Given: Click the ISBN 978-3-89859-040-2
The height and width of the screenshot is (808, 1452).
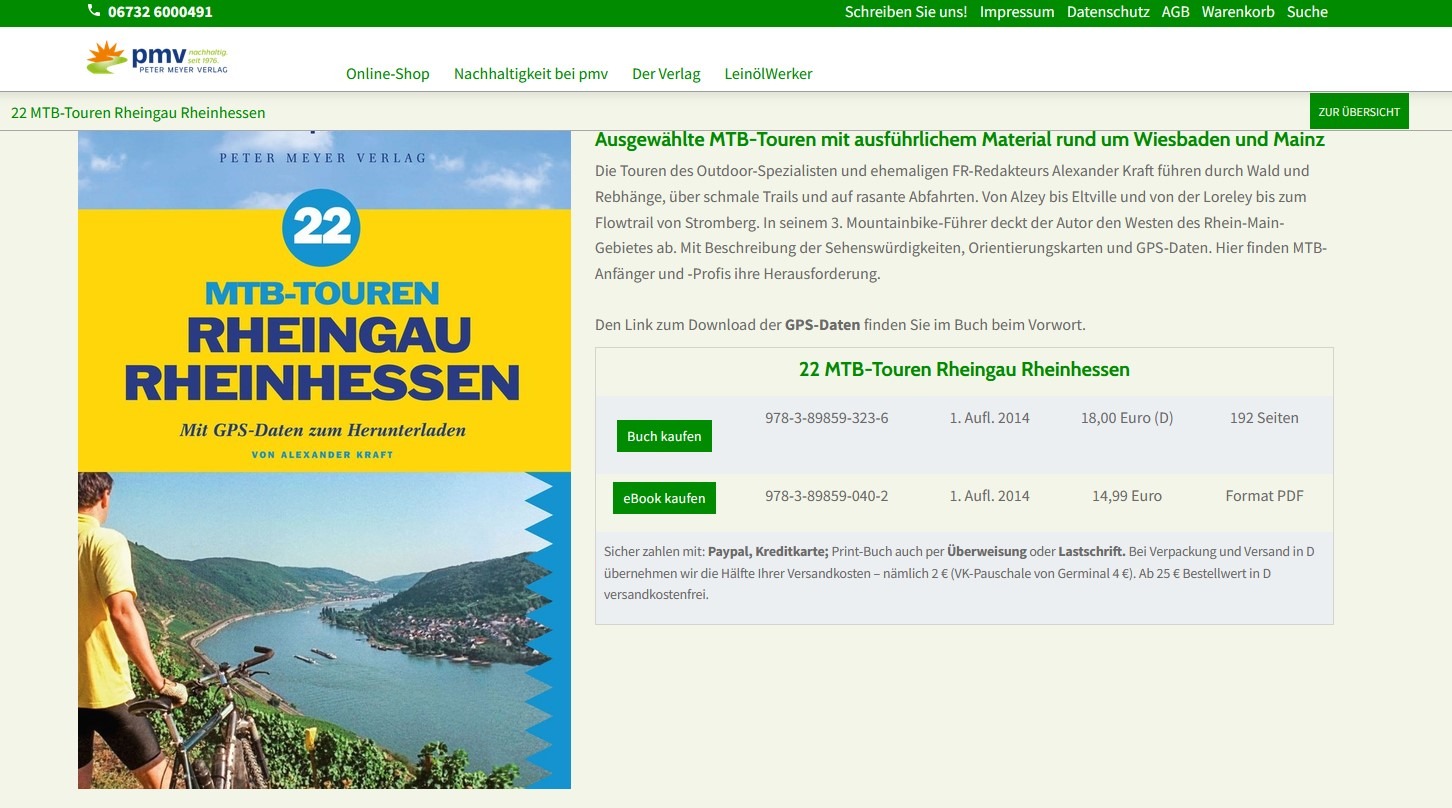Looking at the screenshot, I should pyautogui.click(x=827, y=496).
